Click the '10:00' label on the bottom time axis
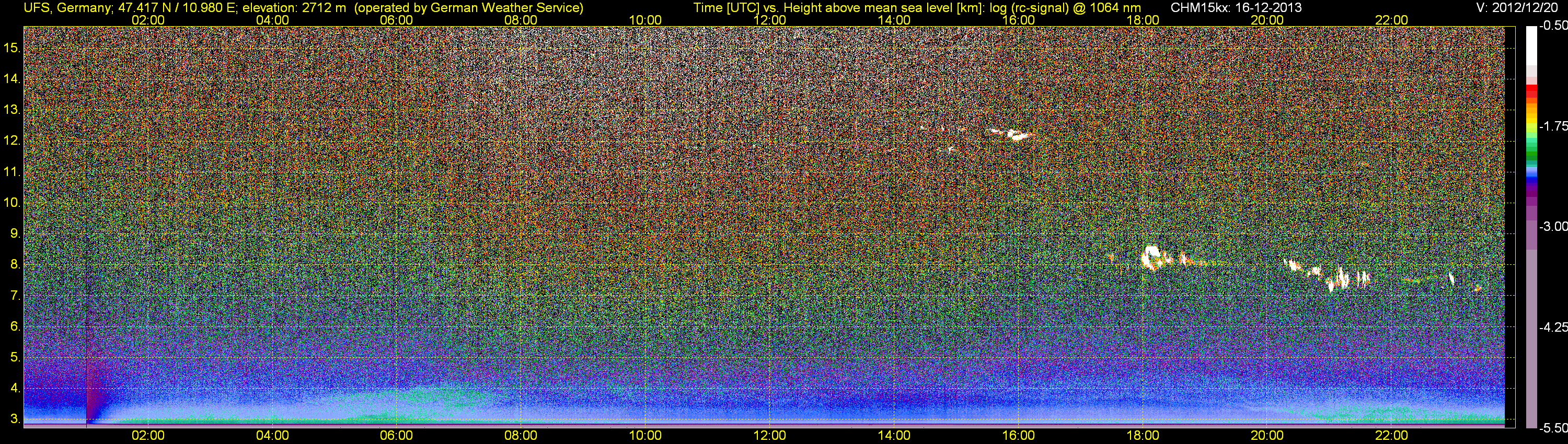Viewport: 1568px width, 444px height. [645, 436]
